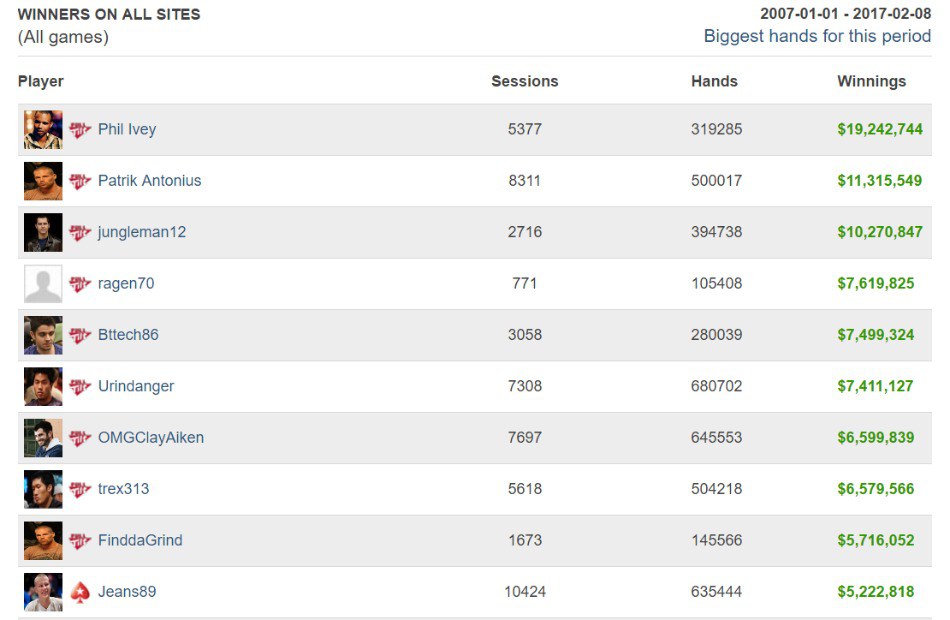Click the Full Tilt icon beside ragen70
Viewport: 950px width, 620px height.
80,284
